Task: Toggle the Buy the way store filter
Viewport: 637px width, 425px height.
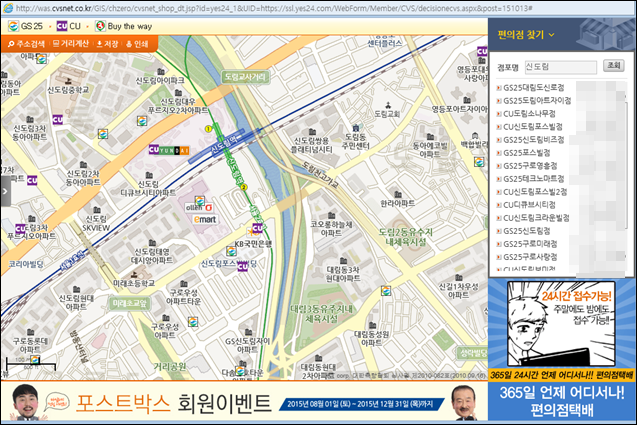Action: (124, 26)
